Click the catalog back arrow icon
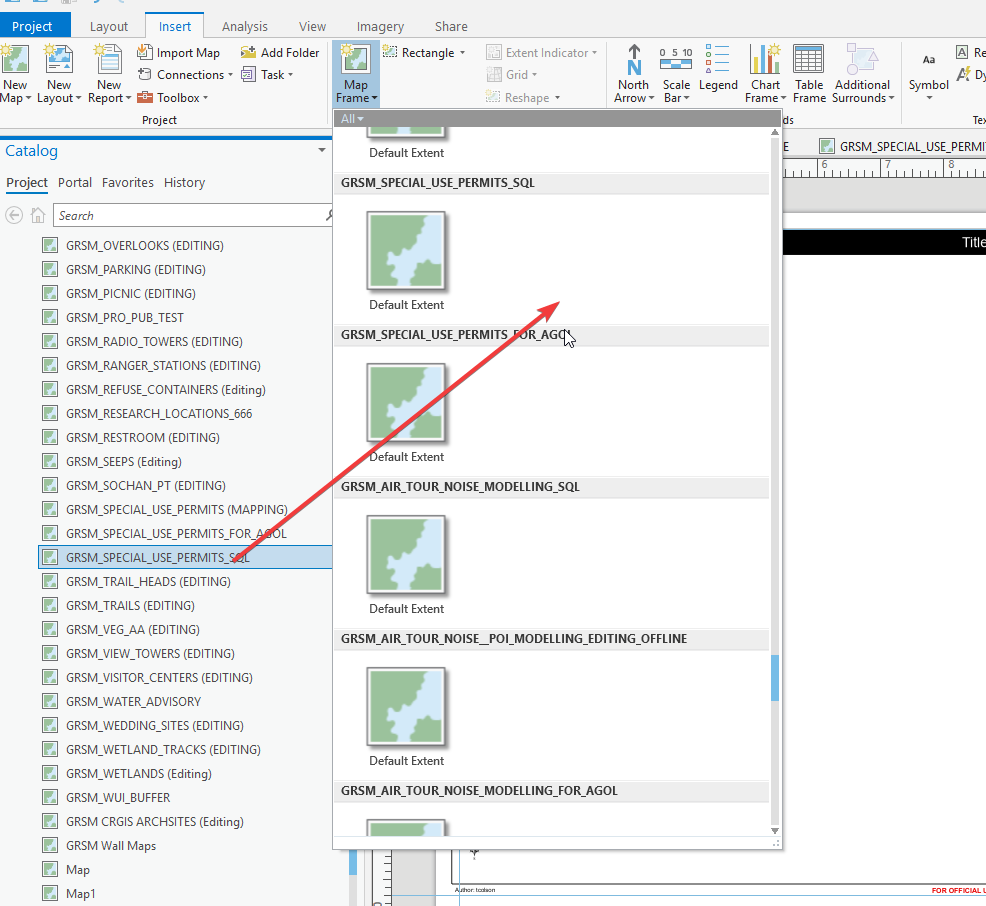Screen dimensions: 986x906 [14, 216]
